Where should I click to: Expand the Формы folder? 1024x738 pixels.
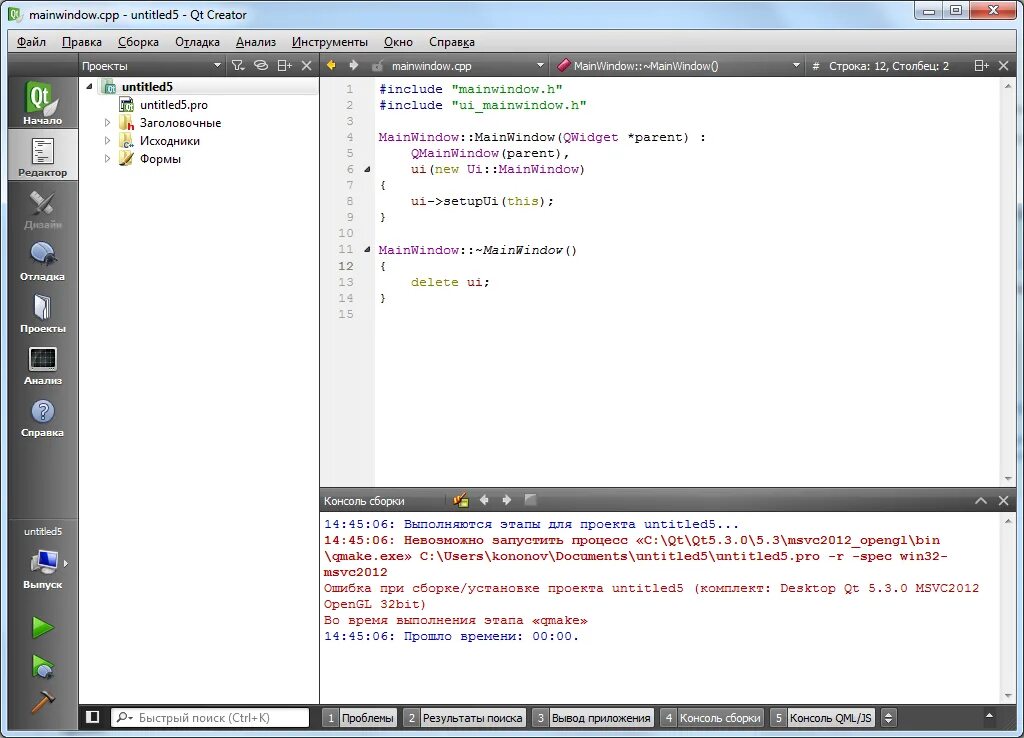107,159
